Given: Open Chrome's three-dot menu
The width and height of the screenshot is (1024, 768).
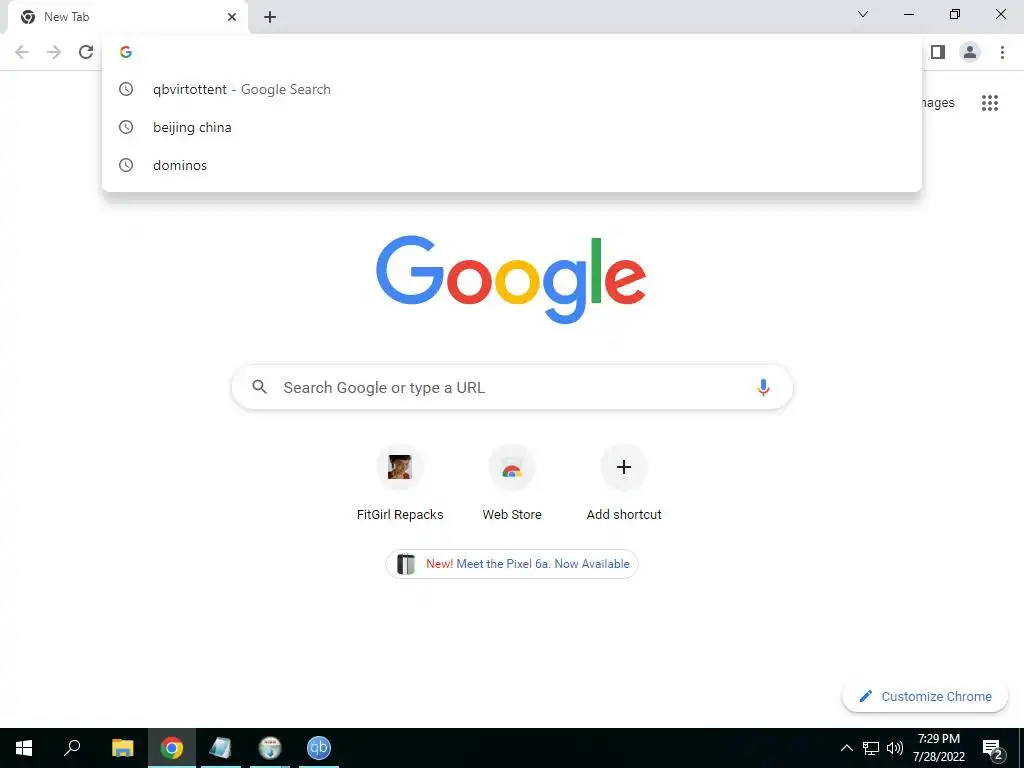Looking at the screenshot, I should [1002, 52].
